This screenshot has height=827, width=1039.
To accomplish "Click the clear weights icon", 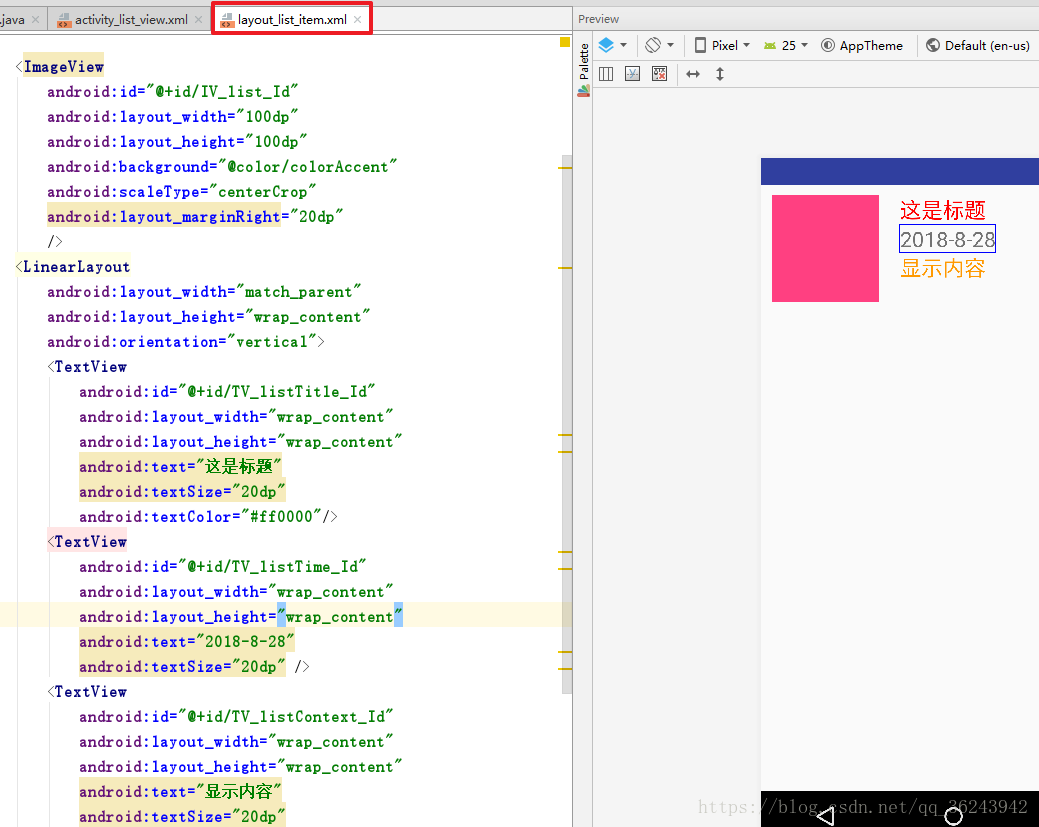I will click(659, 74).
